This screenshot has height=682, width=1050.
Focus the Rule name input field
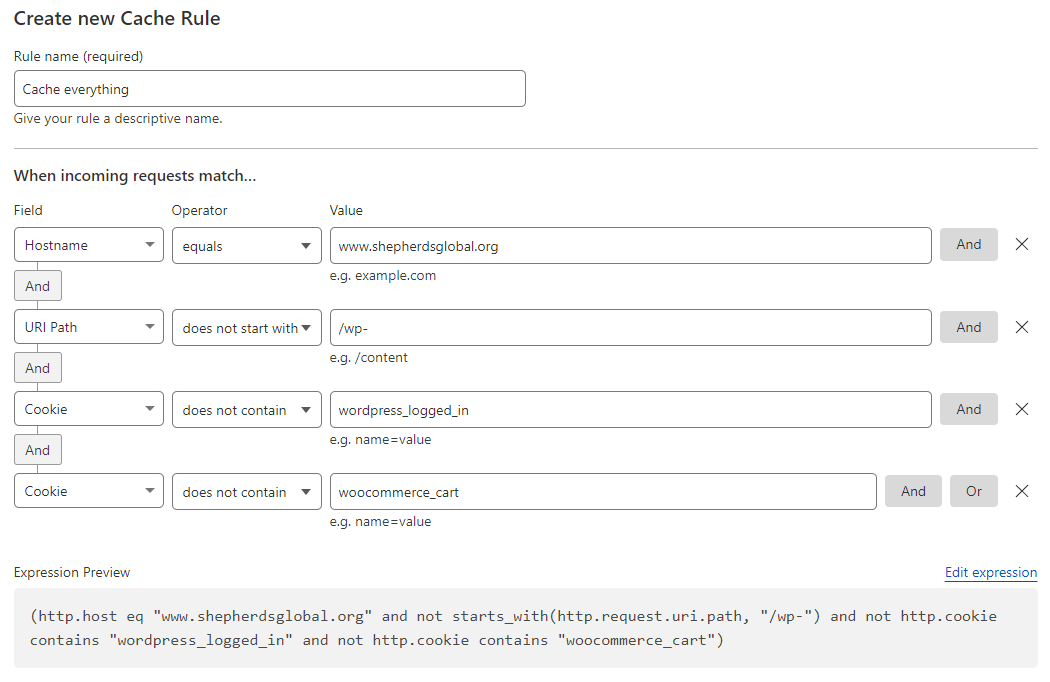coord(269,89)
